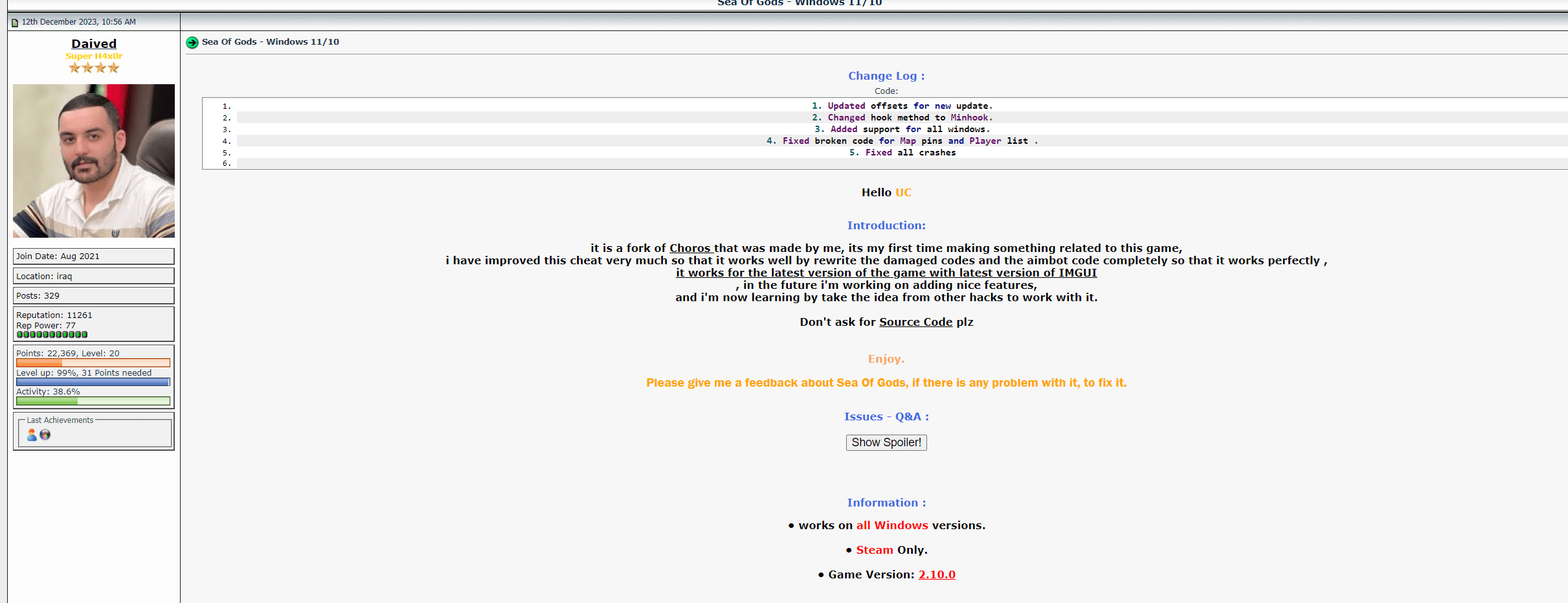Click 'works on all Windows versions.'
The image size is (1568, 603).
tap(891, 525)
